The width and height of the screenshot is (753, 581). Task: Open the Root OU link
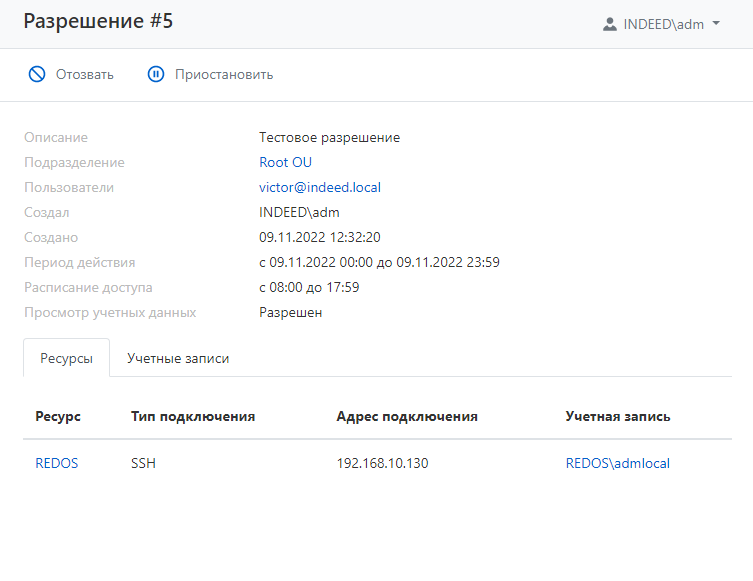[285, 162]
